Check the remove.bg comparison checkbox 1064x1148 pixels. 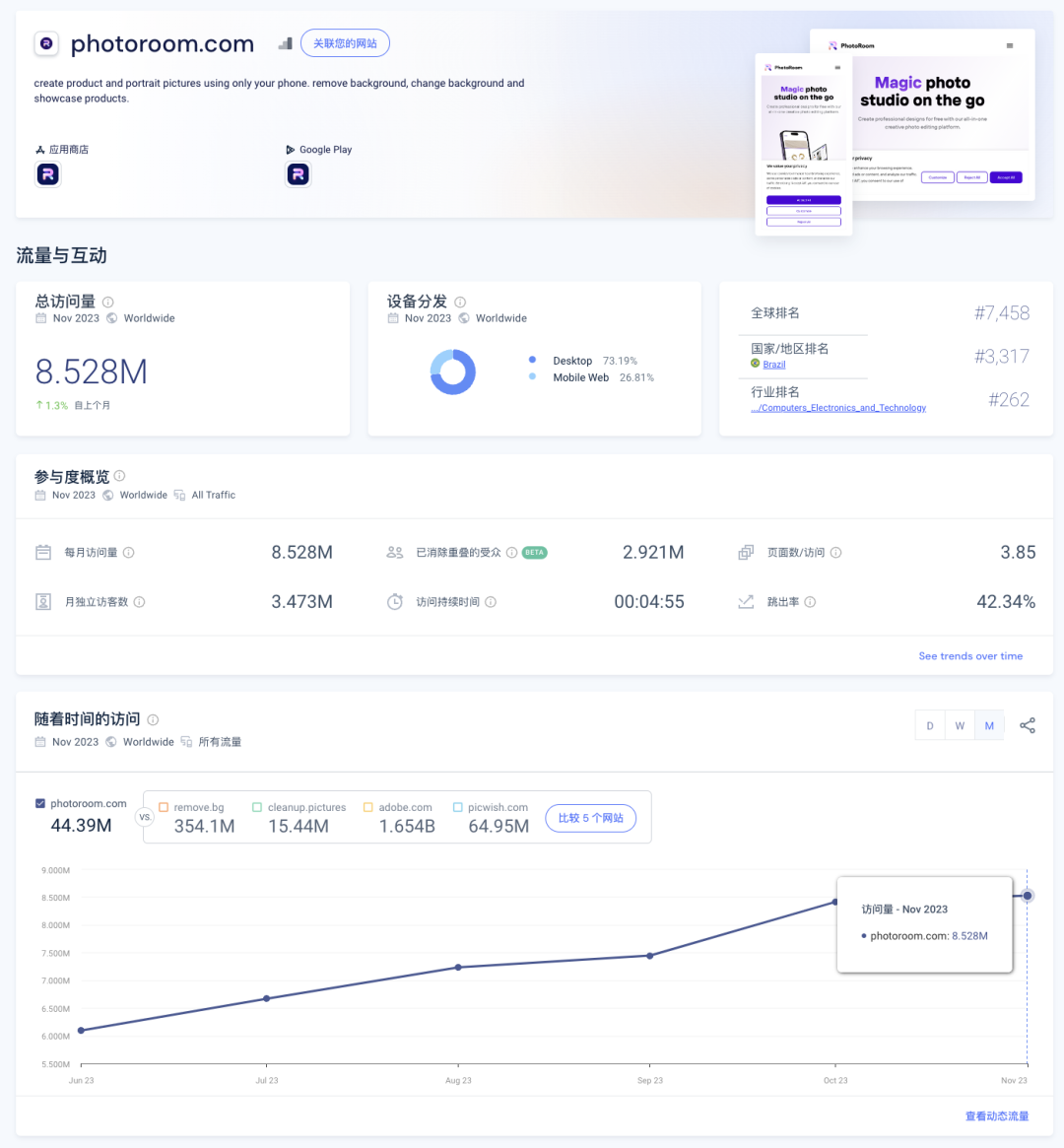click(x=164, y=807)
